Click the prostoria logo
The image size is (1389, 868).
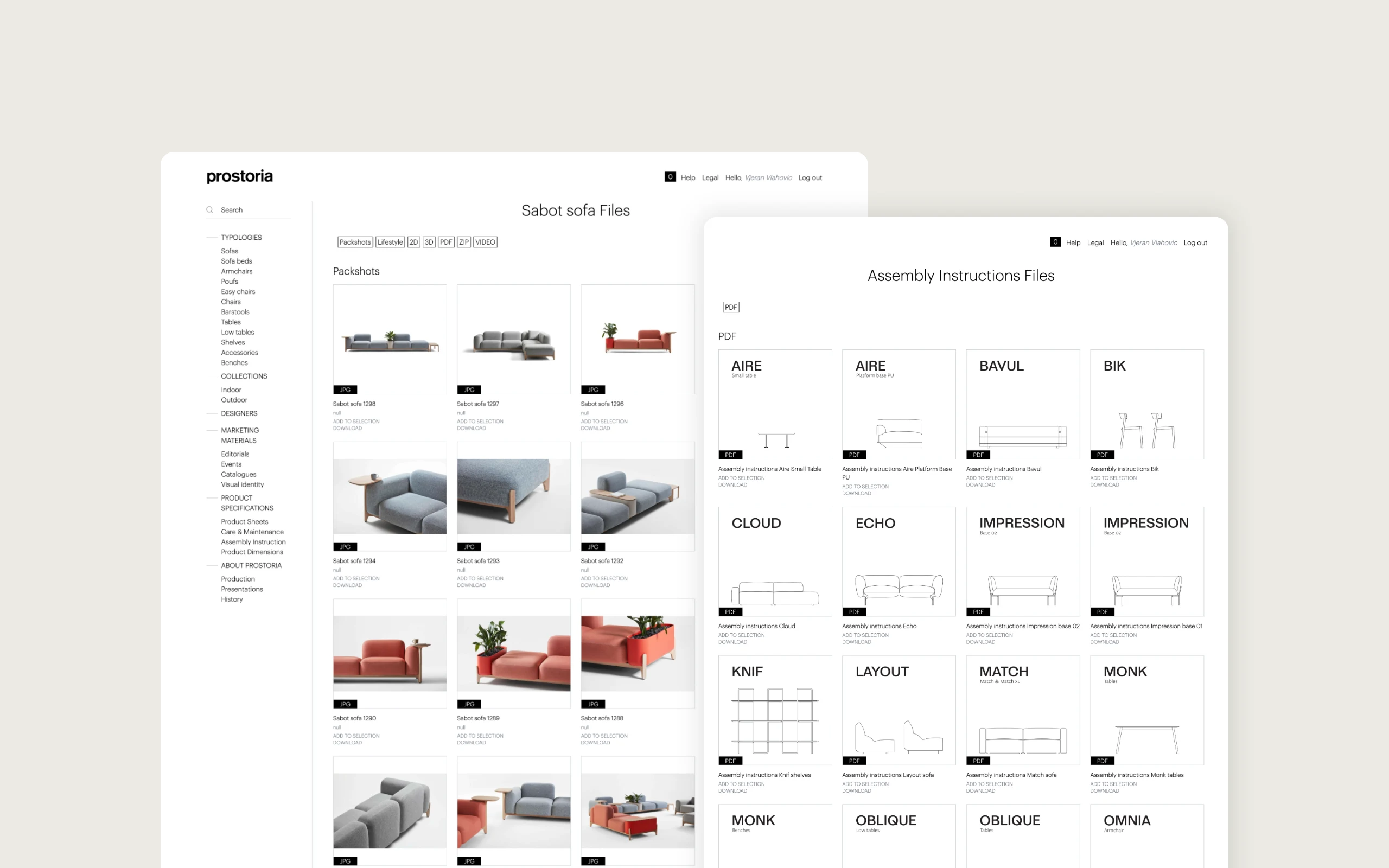pos(239,176)
